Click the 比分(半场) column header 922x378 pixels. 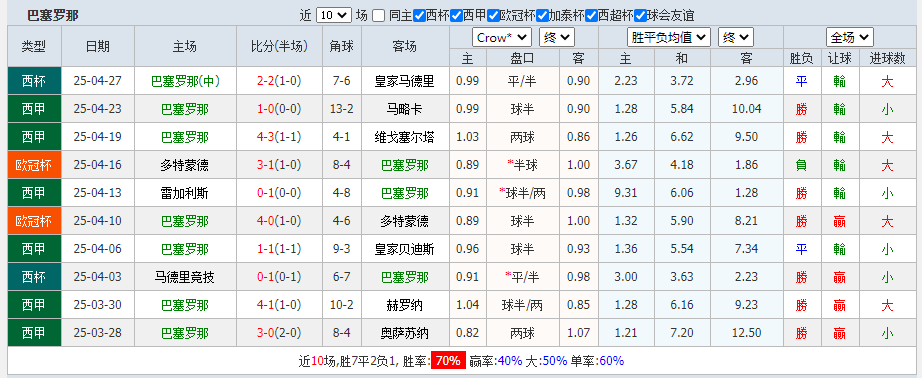[279, 46]
